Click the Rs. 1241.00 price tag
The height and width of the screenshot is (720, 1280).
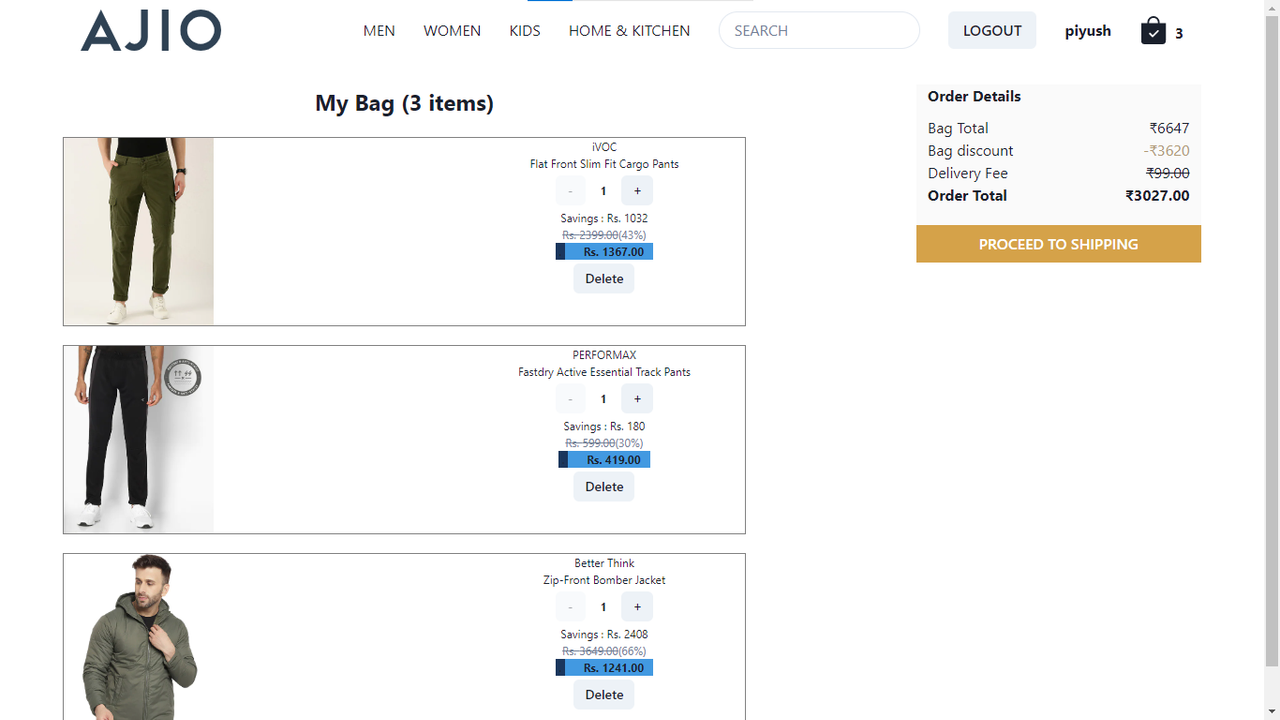coord(604,668)
